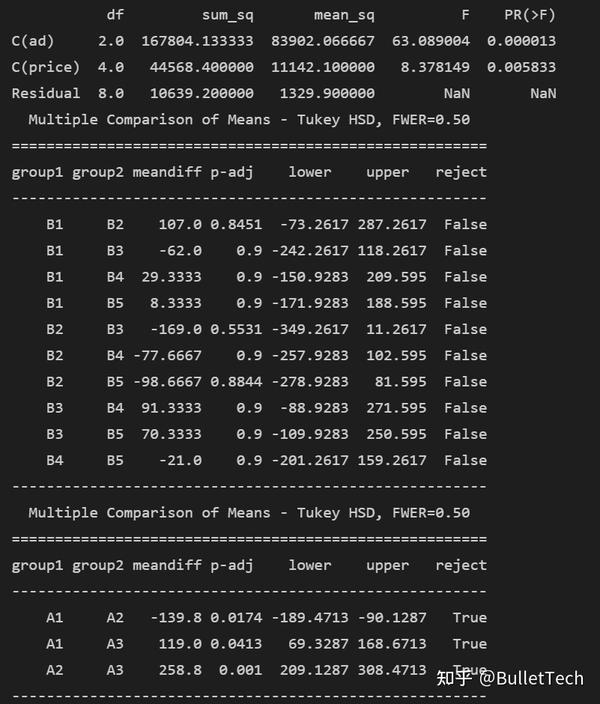Click the PR(>F) column header

[x=530, y=15]
